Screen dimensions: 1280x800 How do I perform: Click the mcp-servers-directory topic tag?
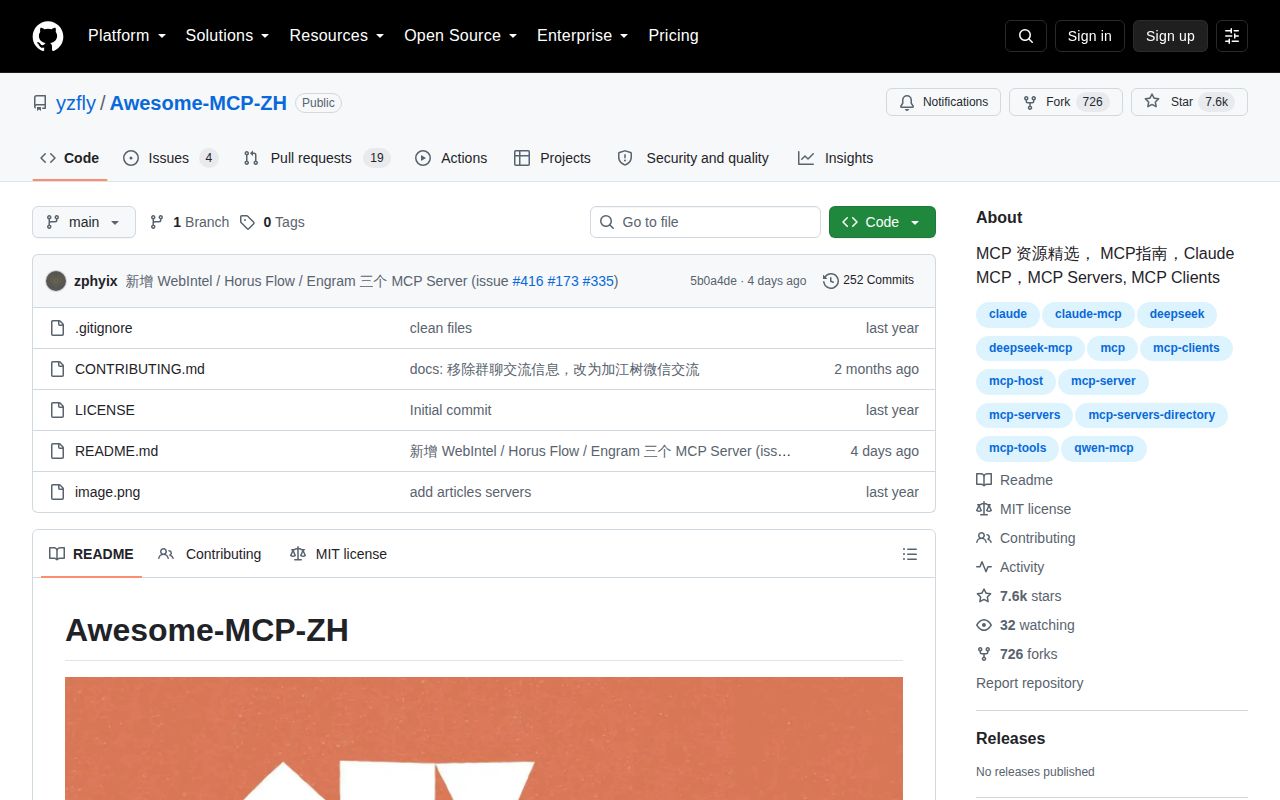click(x=1152, y=415)
